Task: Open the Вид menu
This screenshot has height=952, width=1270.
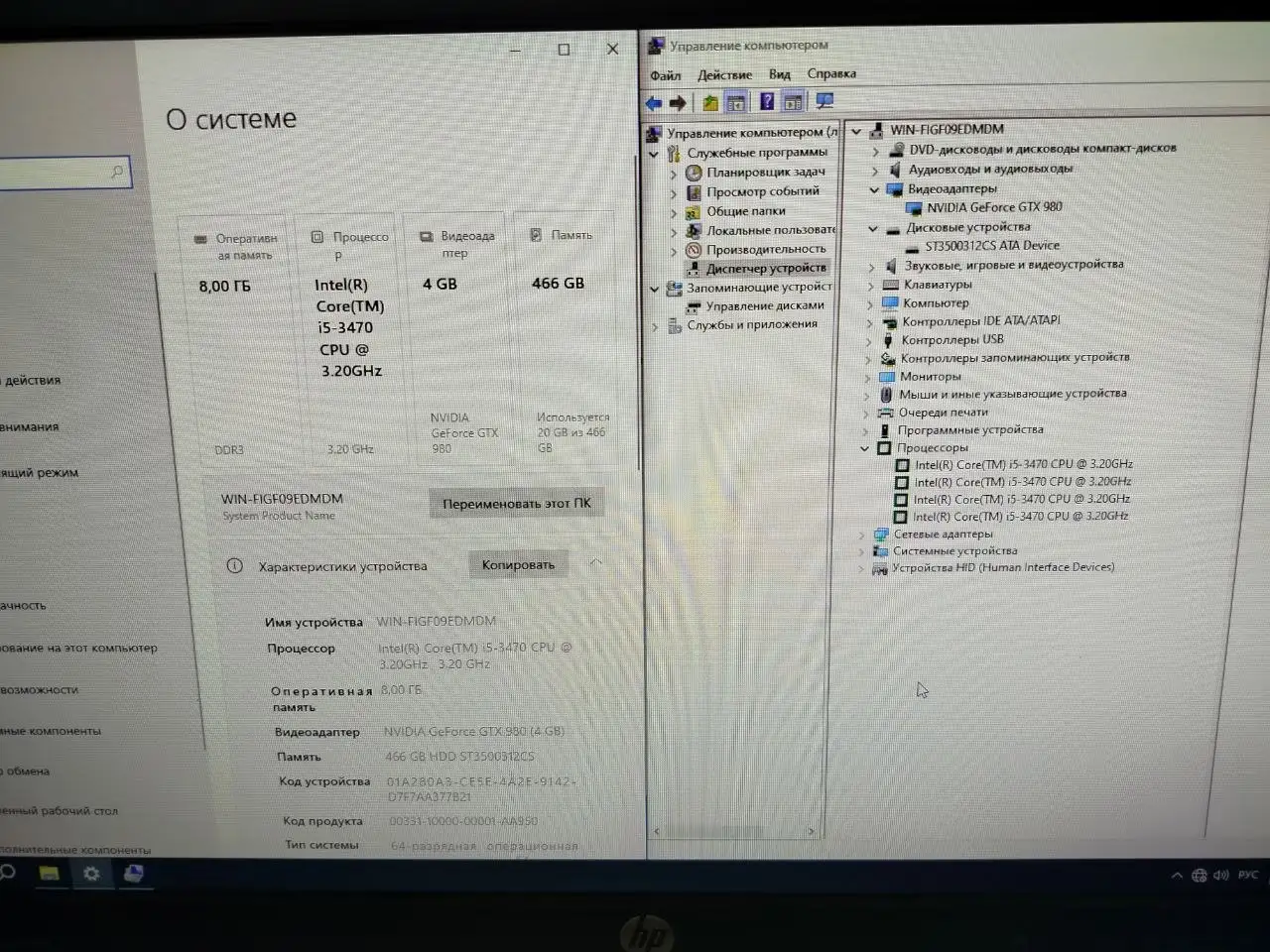Action: (x=780, y=74)
